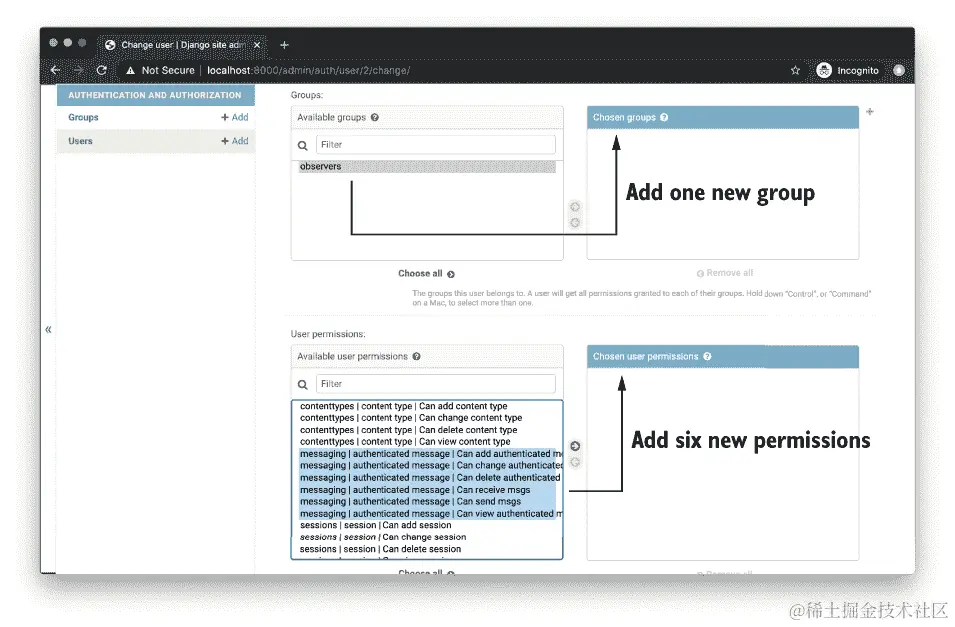Go back using the browser back arrow

[55, 70]
